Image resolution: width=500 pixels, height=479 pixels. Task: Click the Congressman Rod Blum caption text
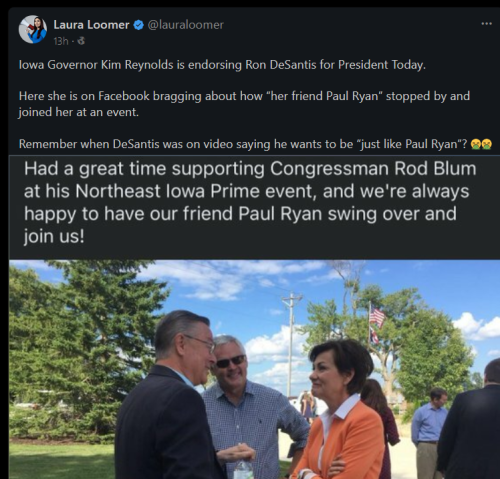pyautogui.click(x=250, y=203)
